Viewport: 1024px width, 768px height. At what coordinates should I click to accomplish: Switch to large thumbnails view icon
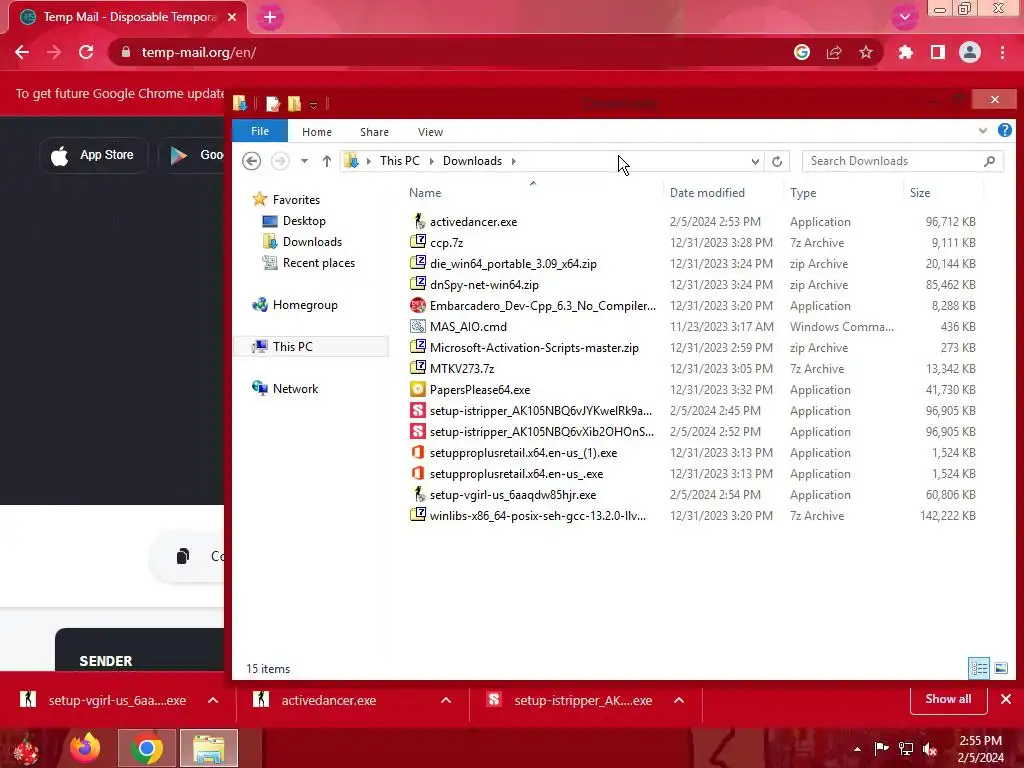tap(1000, 668)
